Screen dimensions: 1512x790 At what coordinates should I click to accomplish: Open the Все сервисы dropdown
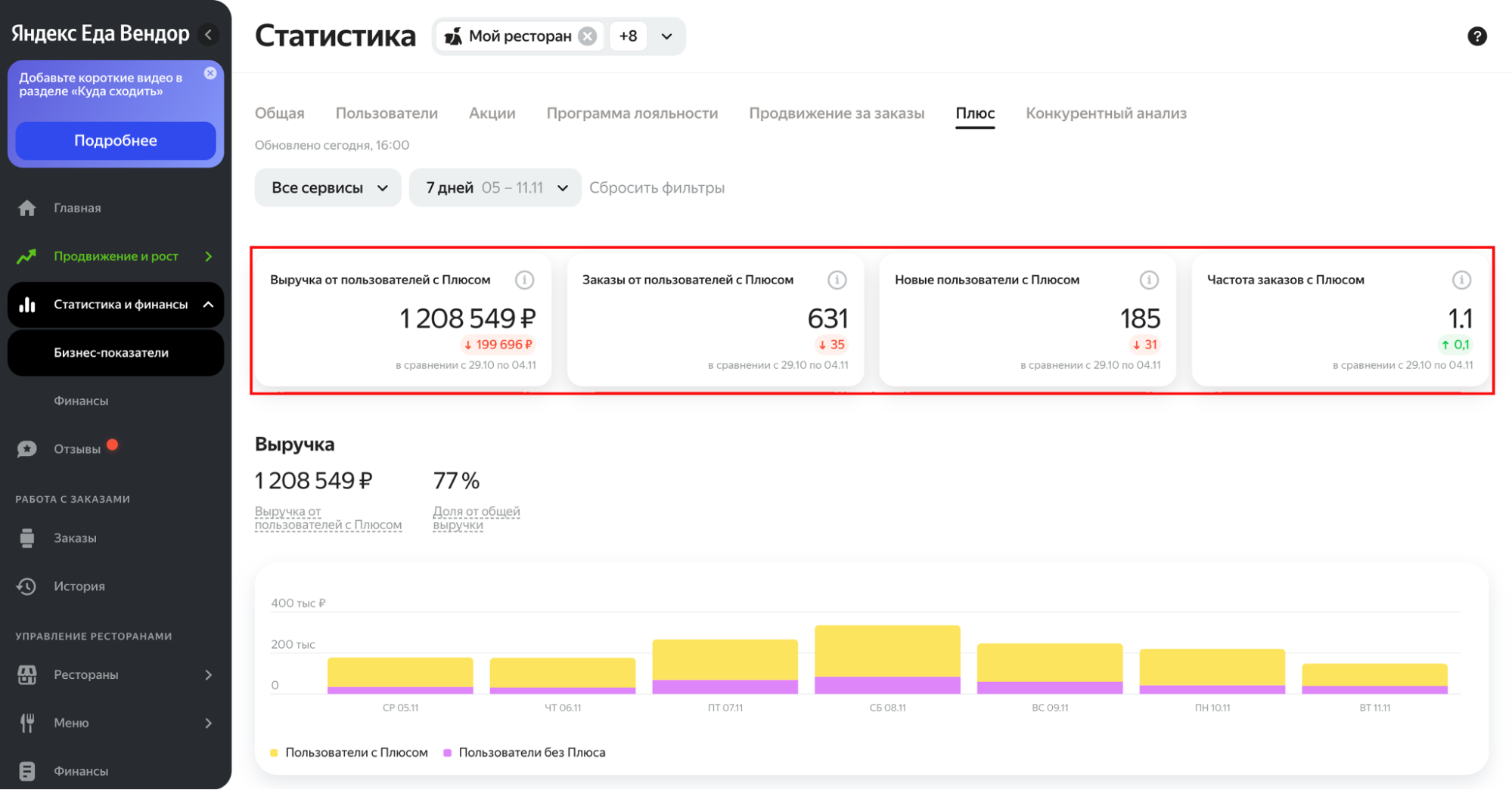coord(328,187)
